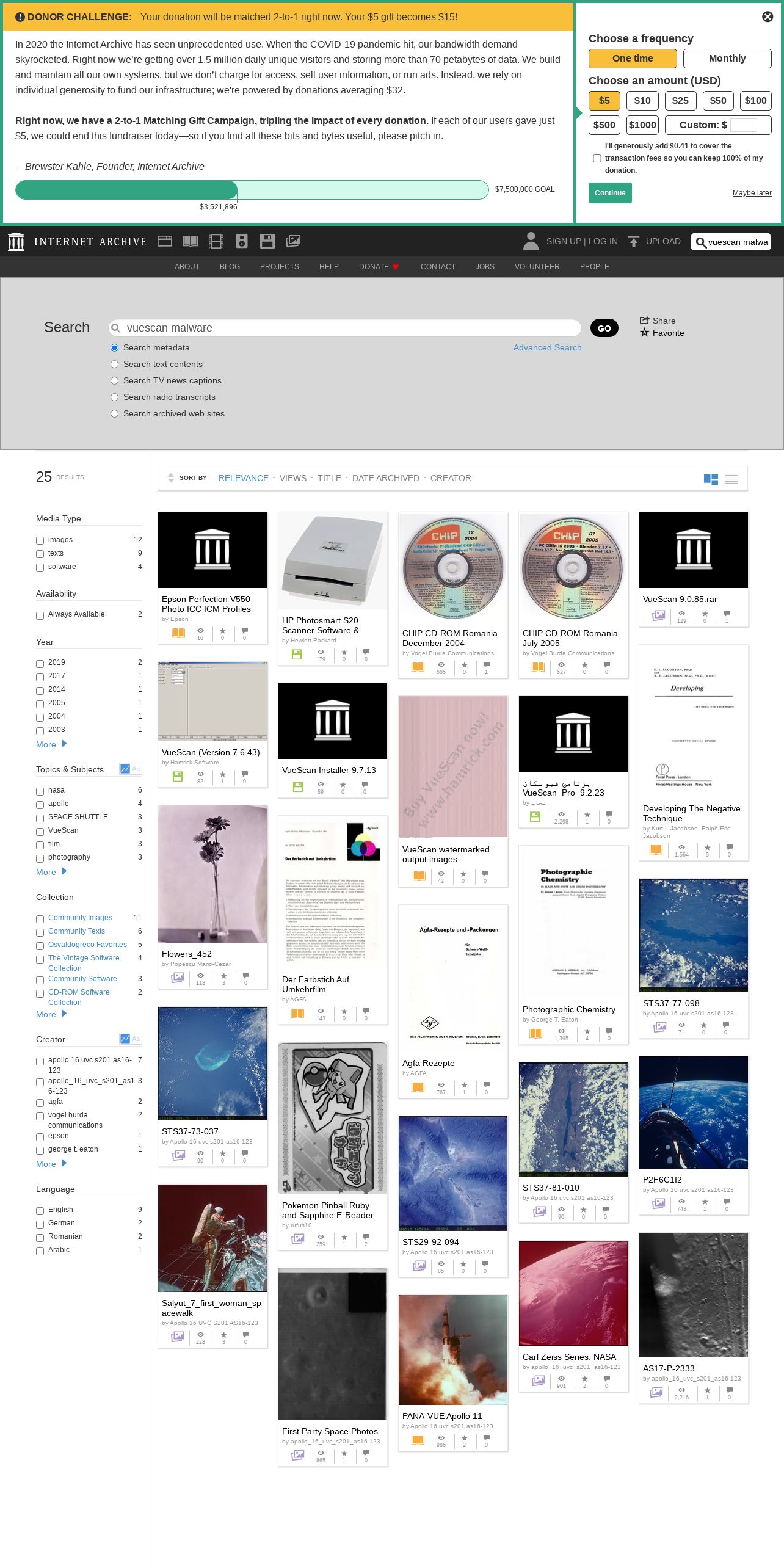784x1568 pixels.
Task: Expand More under Year filter
Action: pyautogui.click(x=51, y=744)
